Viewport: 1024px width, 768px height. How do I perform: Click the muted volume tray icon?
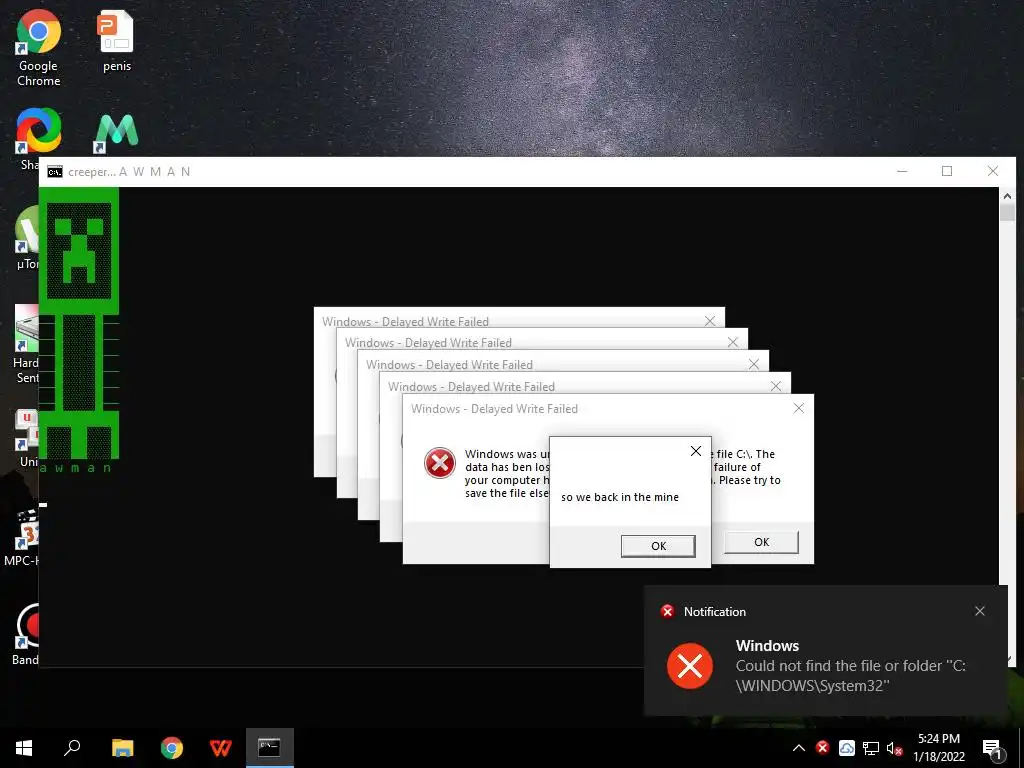pyautogui.click(x=895, y=749)
